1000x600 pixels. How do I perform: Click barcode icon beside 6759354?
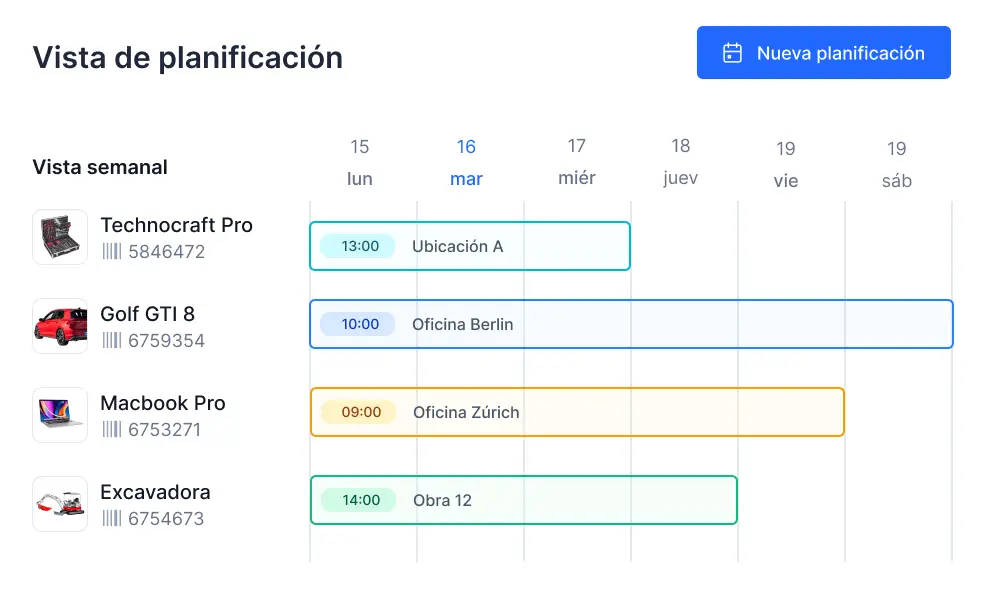click(x=111, y=341)
